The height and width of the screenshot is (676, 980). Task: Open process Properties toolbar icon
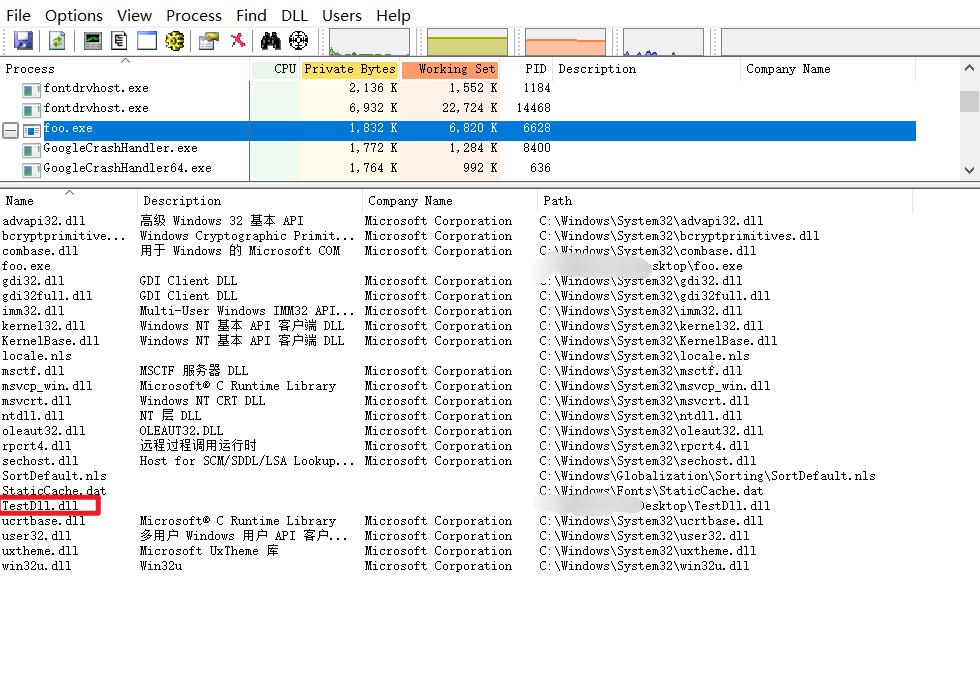tap(209, 41)
